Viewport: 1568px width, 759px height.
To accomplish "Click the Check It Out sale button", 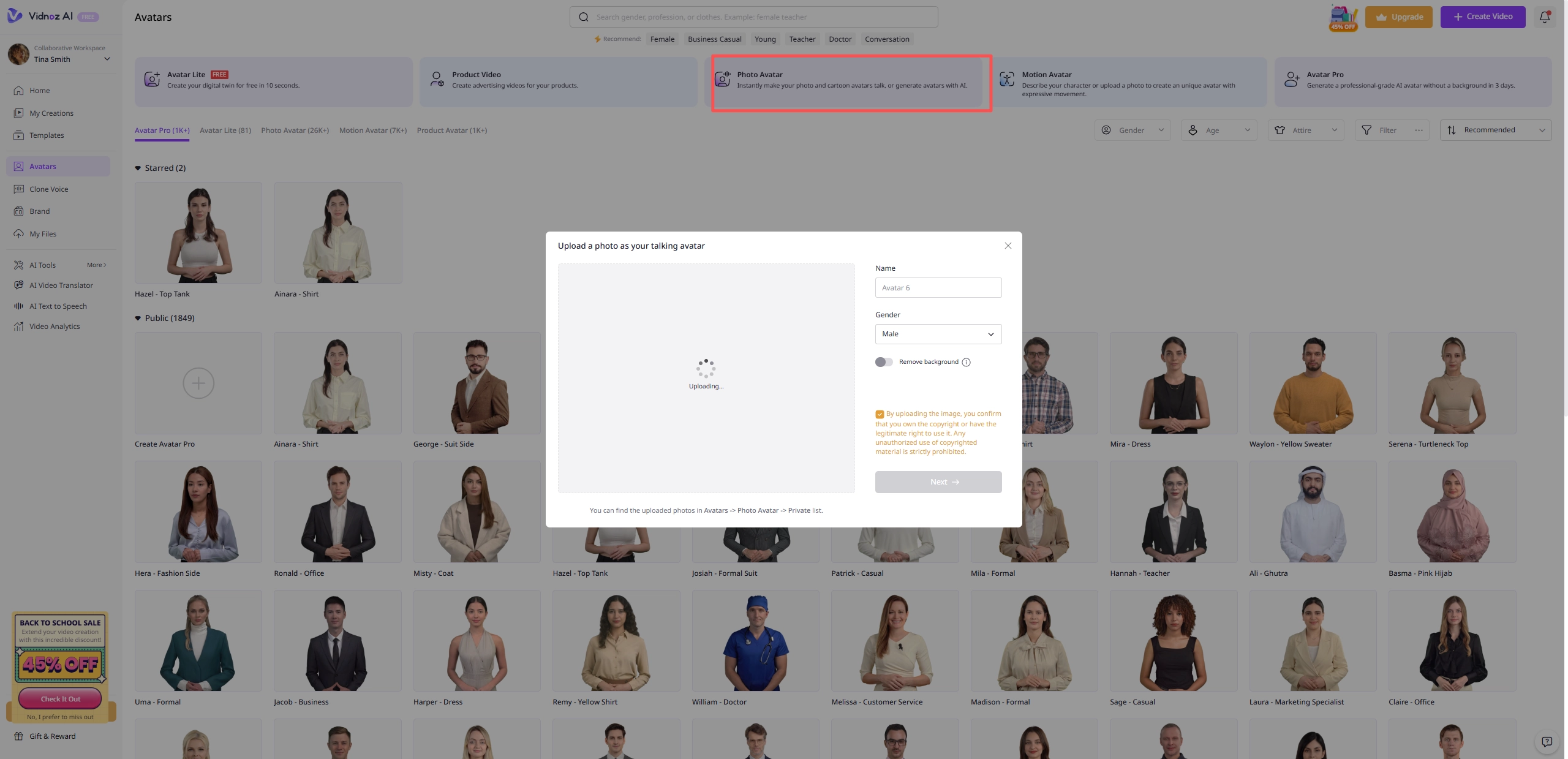I will [x=60, y=699].
